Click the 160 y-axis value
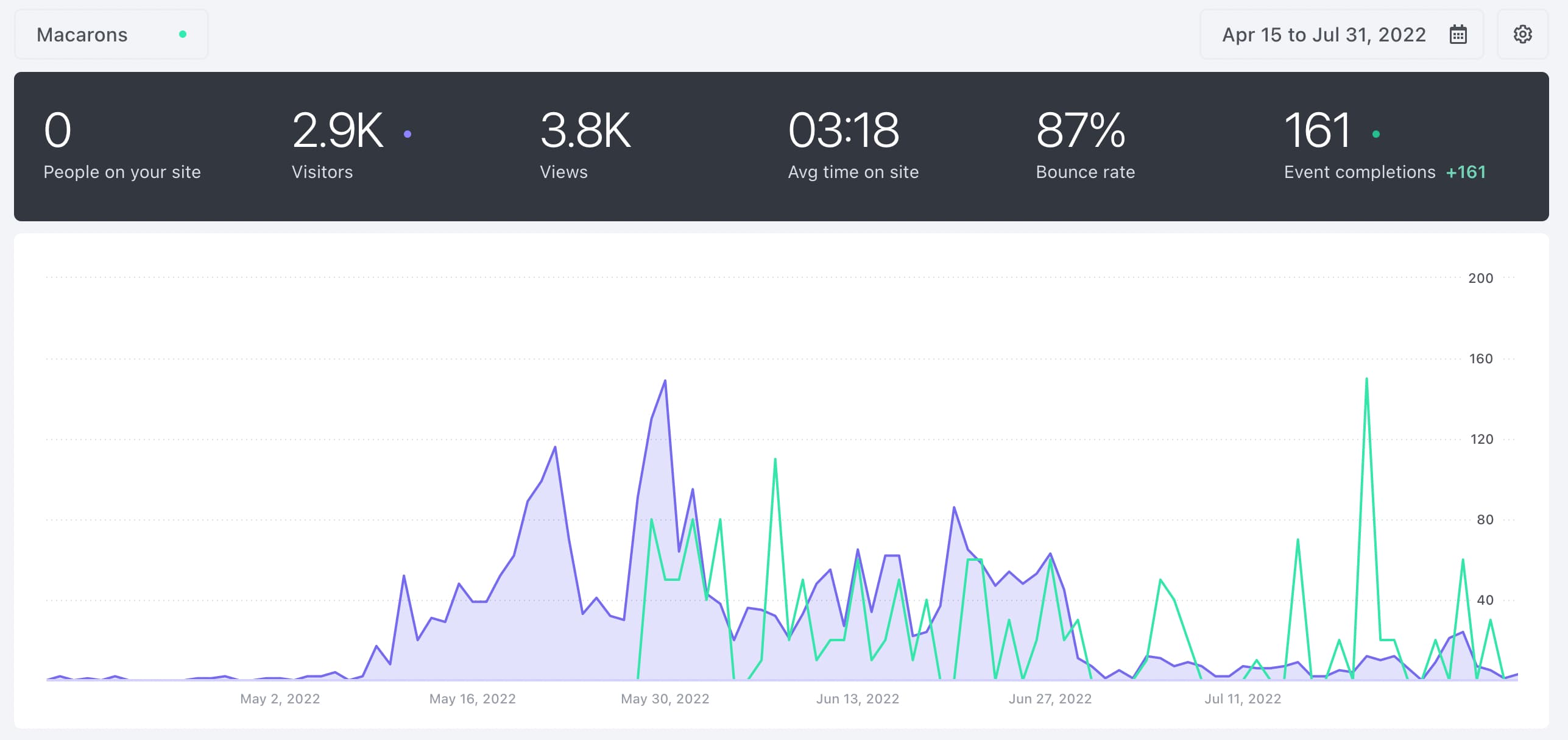Image resolution: width=1568 pixels, height=740 pixels. 1481,358
